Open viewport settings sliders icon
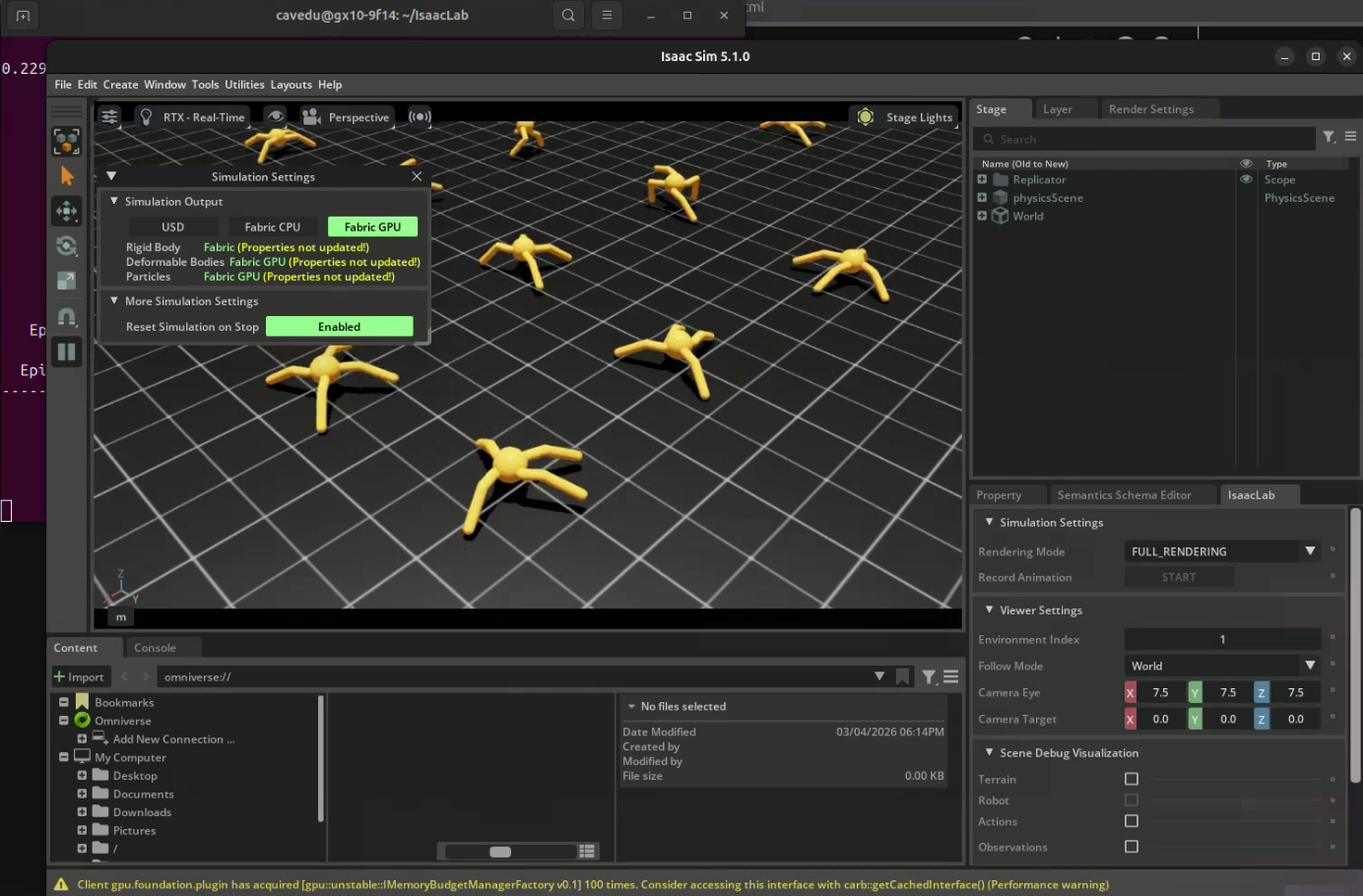Image resolution: width=1363 pixels, height=896 pixels. point(109,117)
